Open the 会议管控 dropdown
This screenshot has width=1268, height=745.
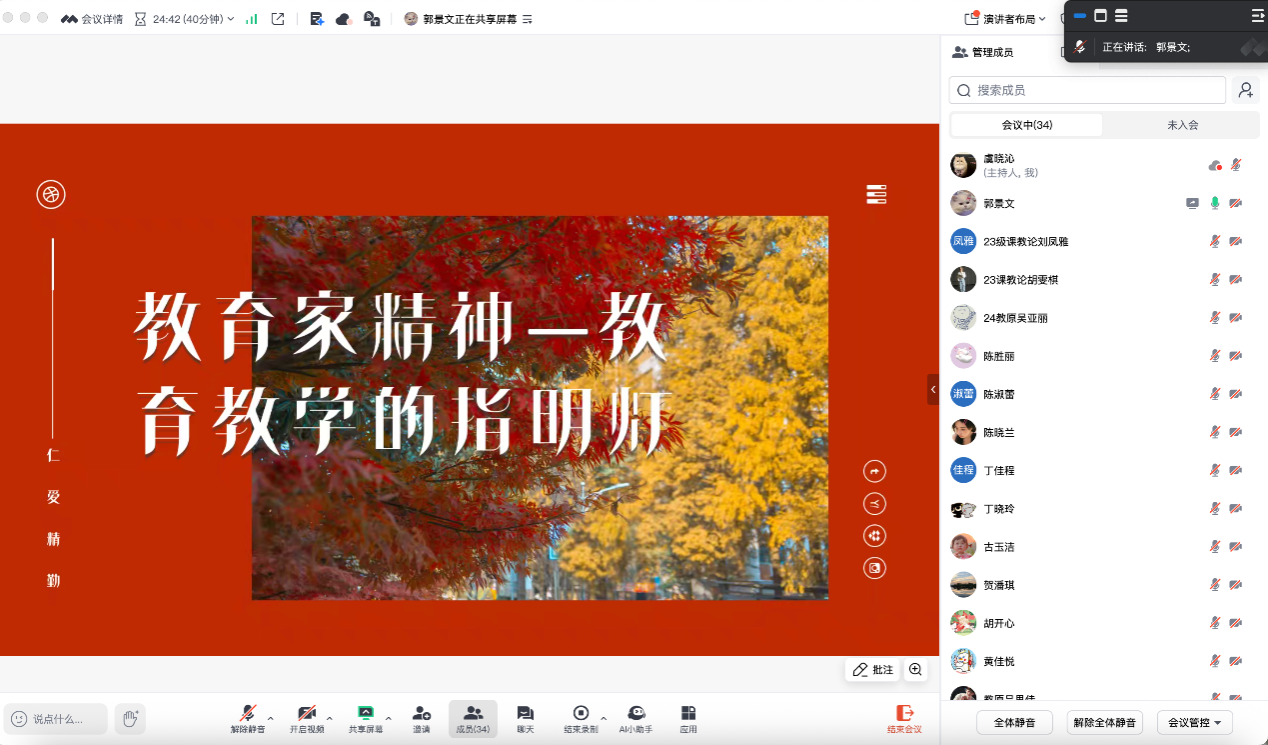1194,722
